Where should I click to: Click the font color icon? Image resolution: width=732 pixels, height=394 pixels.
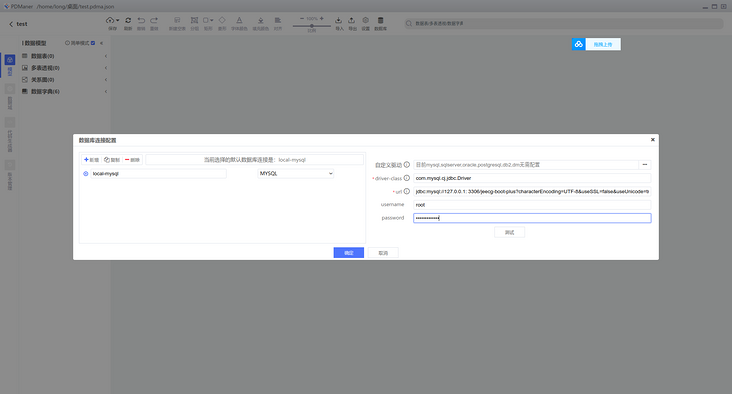[x=239, y=20]
